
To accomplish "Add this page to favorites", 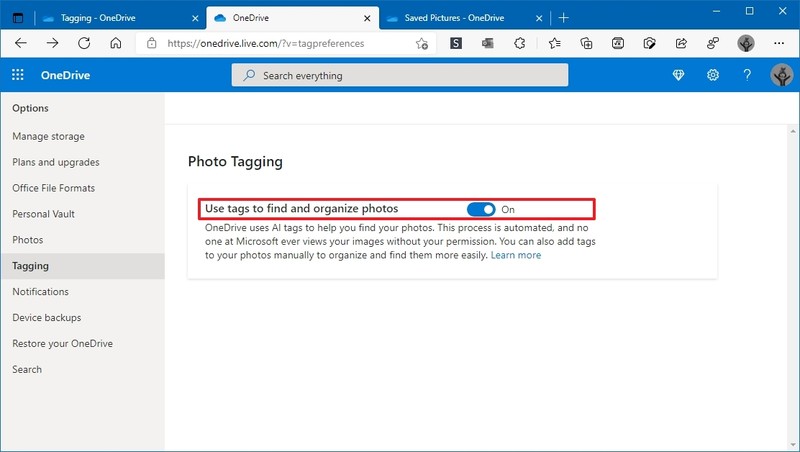I will click(x=421, y=44).
